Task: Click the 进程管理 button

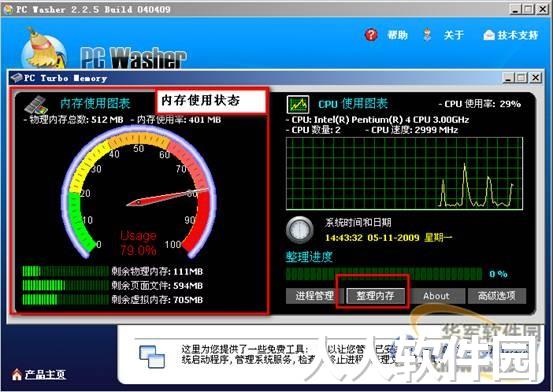Action: [315, 296]
